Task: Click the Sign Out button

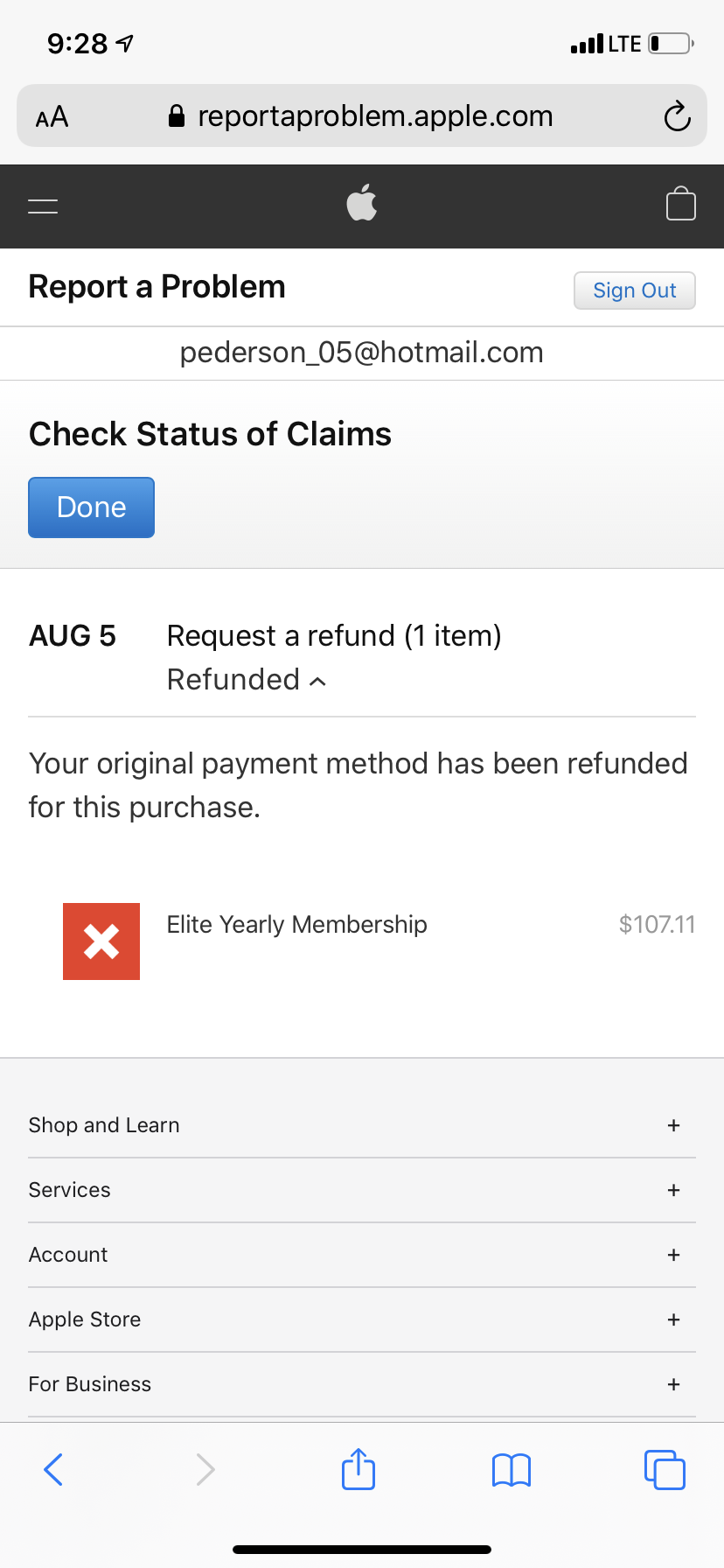Action: coord(634,290)
